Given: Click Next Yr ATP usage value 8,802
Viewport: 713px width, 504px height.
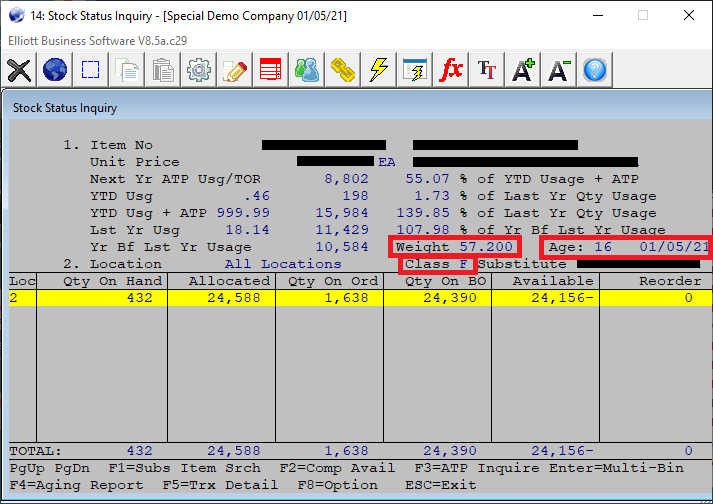Looking at the screenshot, I should click(346, 179).
